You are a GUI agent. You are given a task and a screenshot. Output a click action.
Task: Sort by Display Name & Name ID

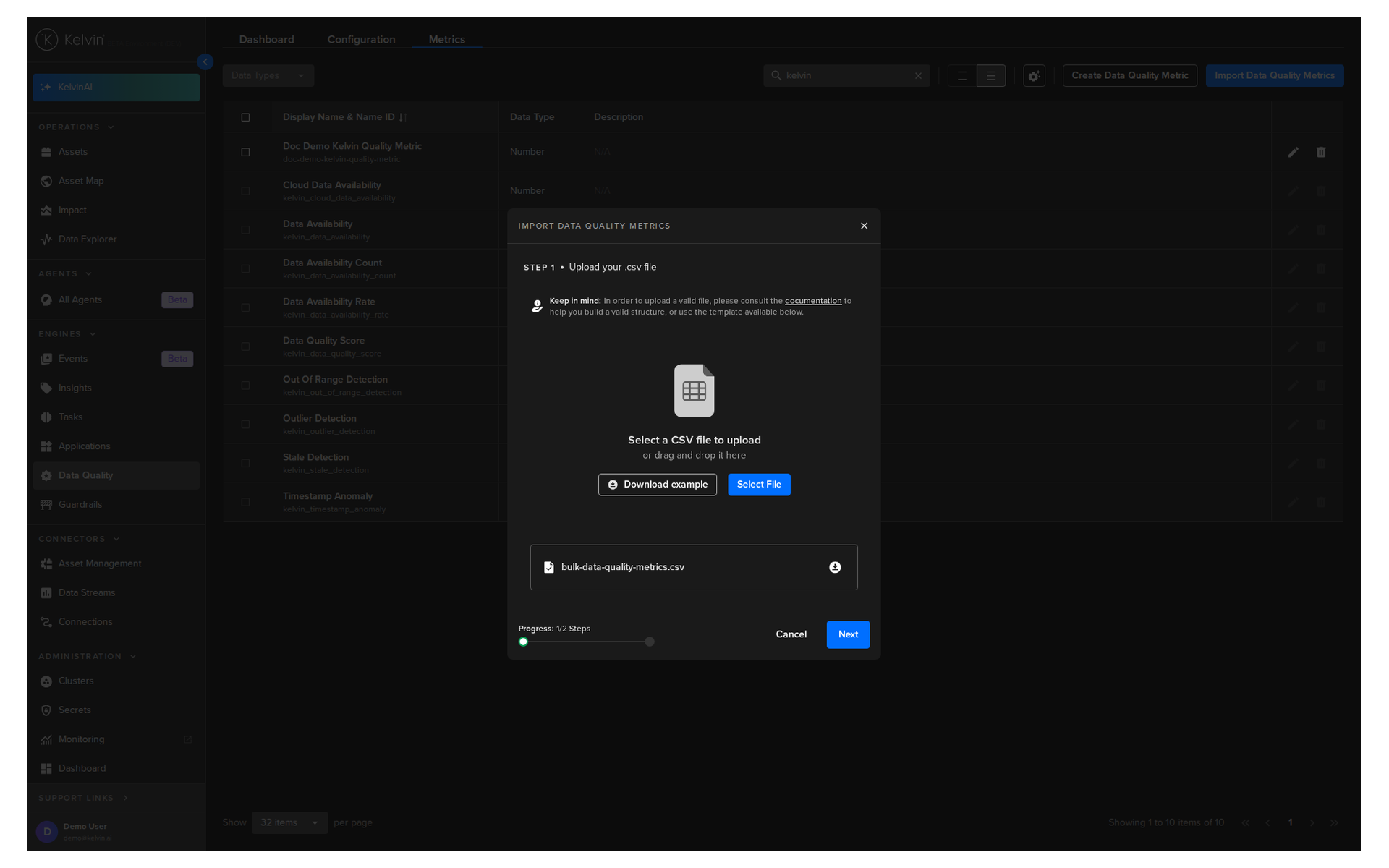[344, 117]
